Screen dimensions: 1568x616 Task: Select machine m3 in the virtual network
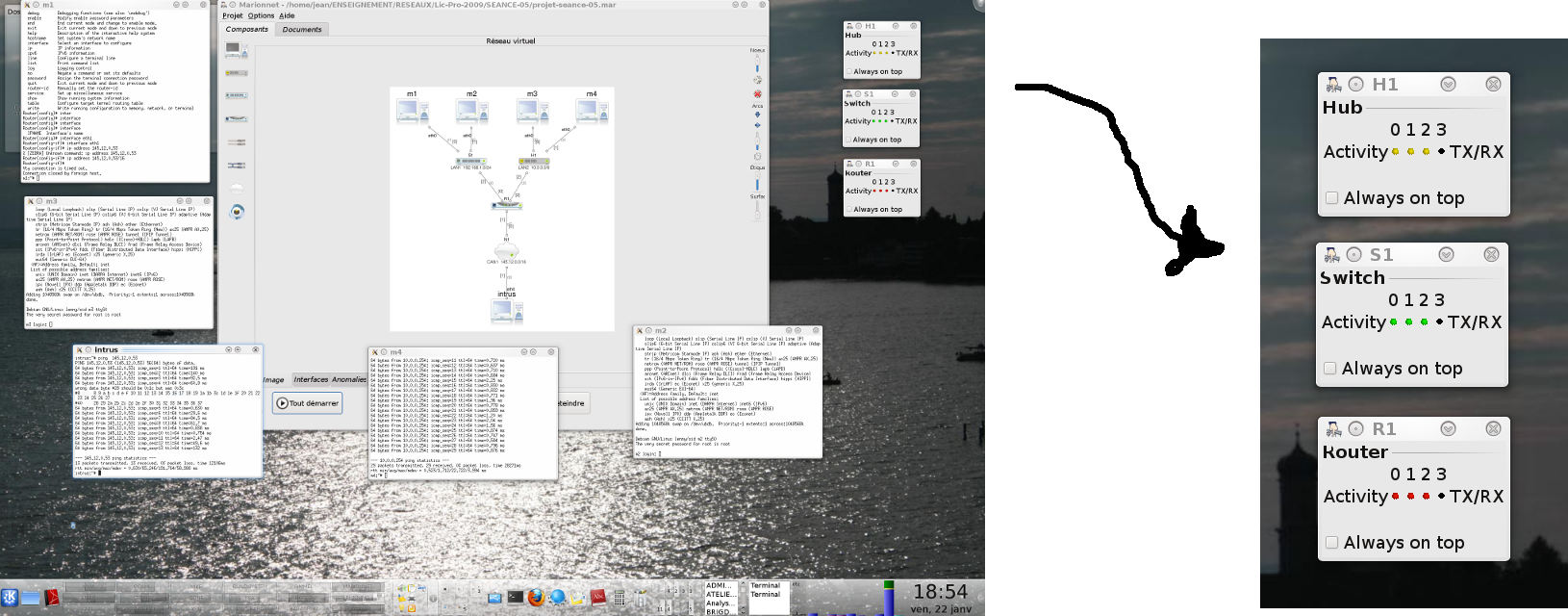pyautogui.click(x=532, y=111)
